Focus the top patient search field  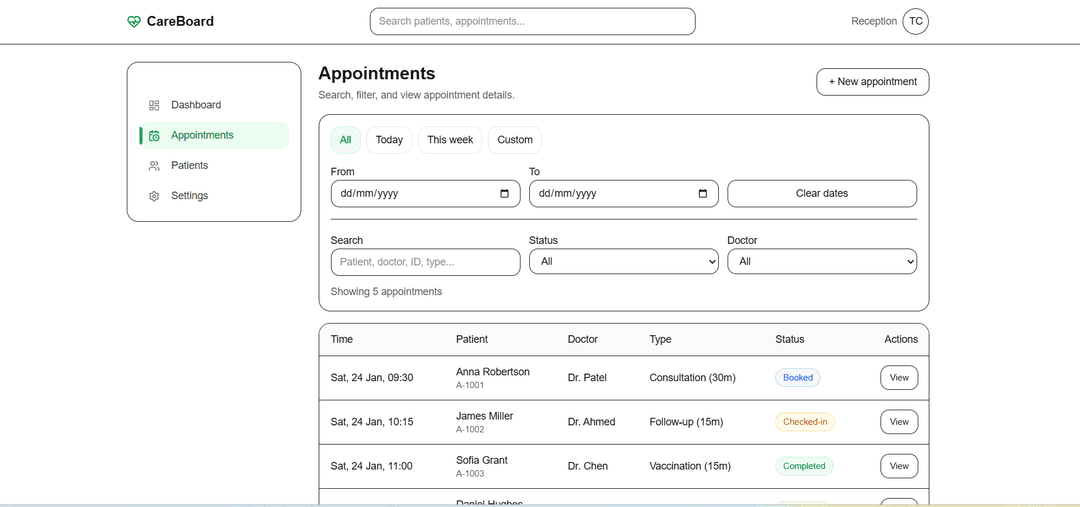coord(532,21)
